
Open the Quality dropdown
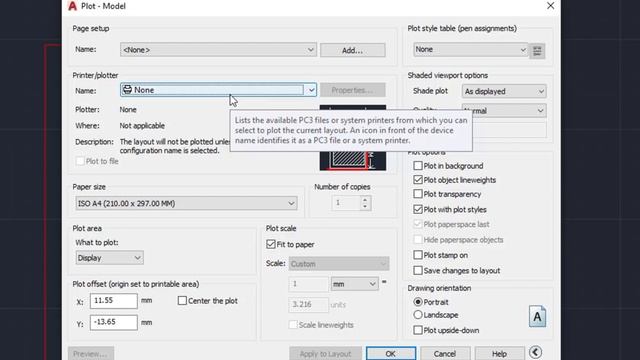(x=504, y=111)
